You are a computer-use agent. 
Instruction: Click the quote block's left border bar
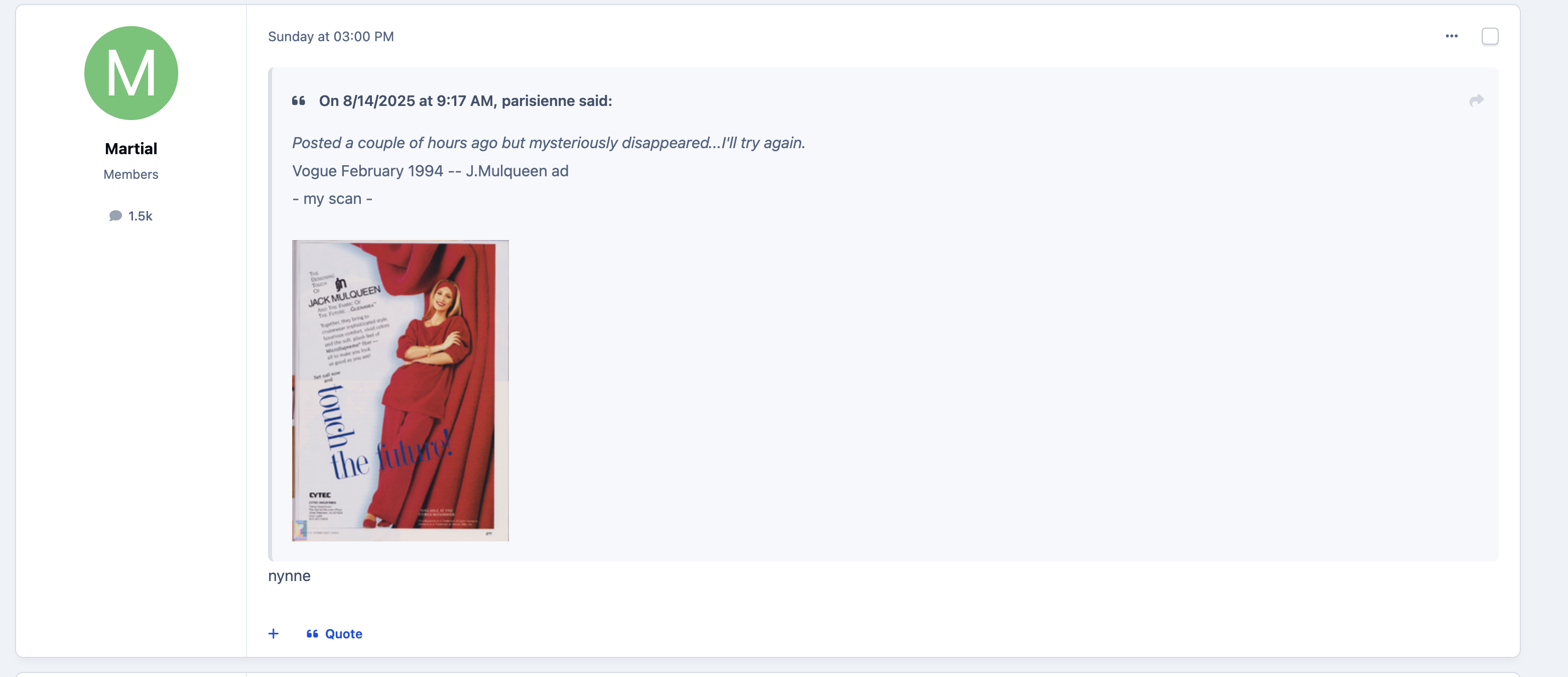pos(270,314)
